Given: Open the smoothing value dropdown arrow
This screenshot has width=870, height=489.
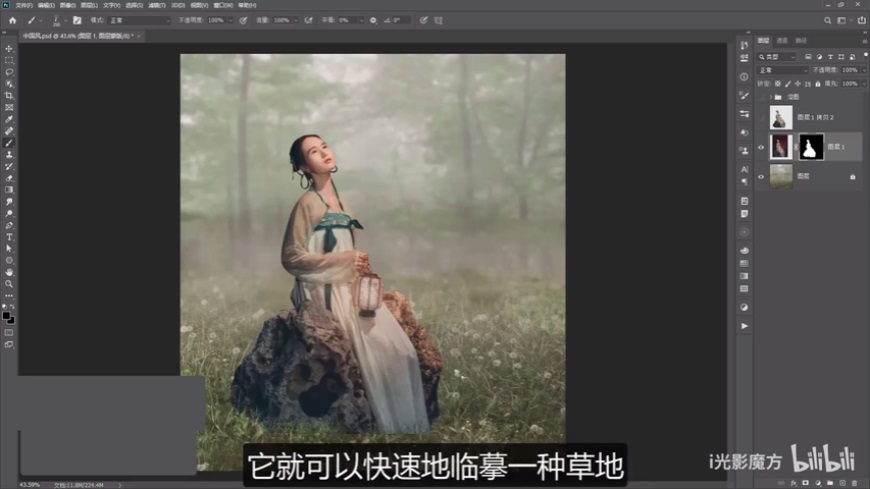Looking at the screenshot, I should pos(361,20).
